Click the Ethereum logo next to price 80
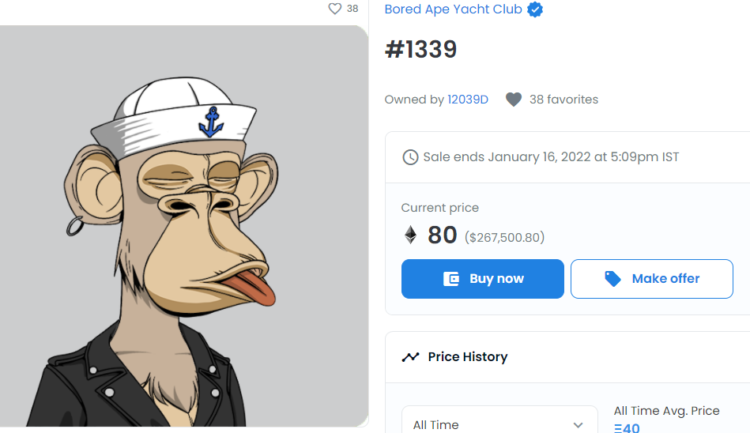 410,236
